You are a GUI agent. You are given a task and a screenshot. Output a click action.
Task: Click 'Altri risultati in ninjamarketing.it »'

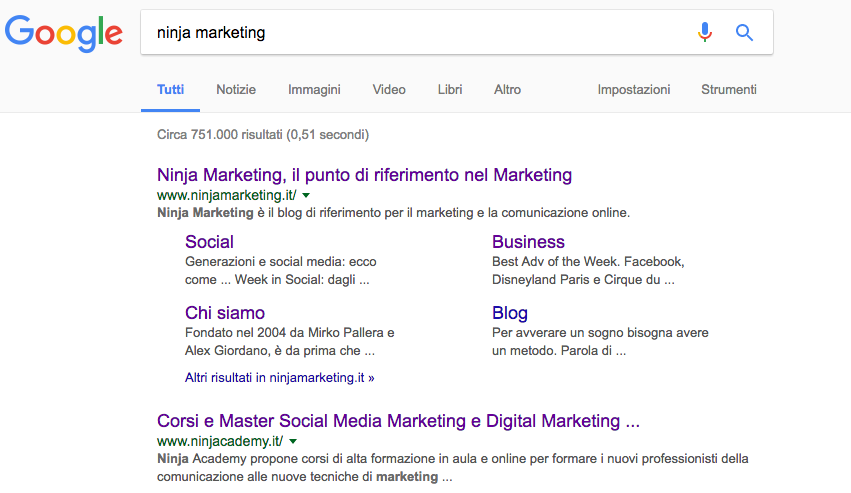[280, 377]
